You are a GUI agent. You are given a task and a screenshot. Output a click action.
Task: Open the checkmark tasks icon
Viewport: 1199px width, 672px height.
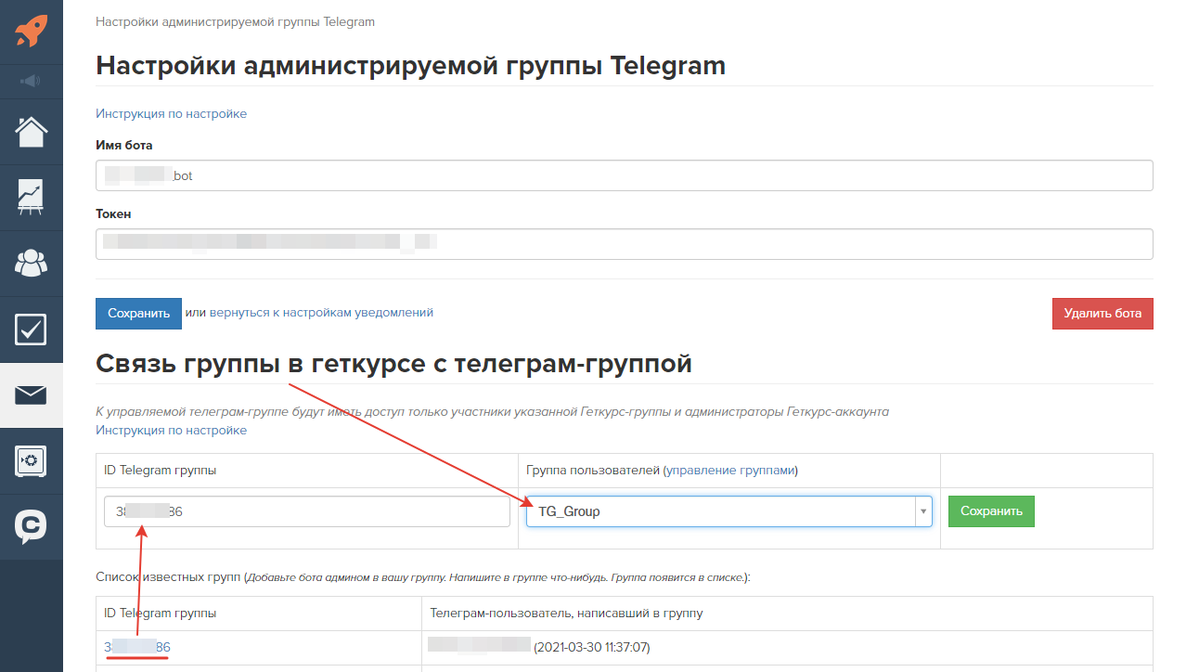coord(31,330)
